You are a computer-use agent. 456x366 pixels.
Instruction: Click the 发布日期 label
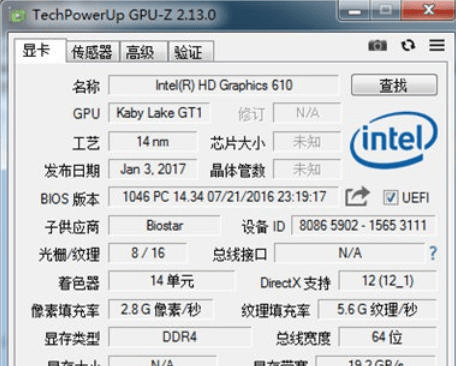tap(72, 171)
